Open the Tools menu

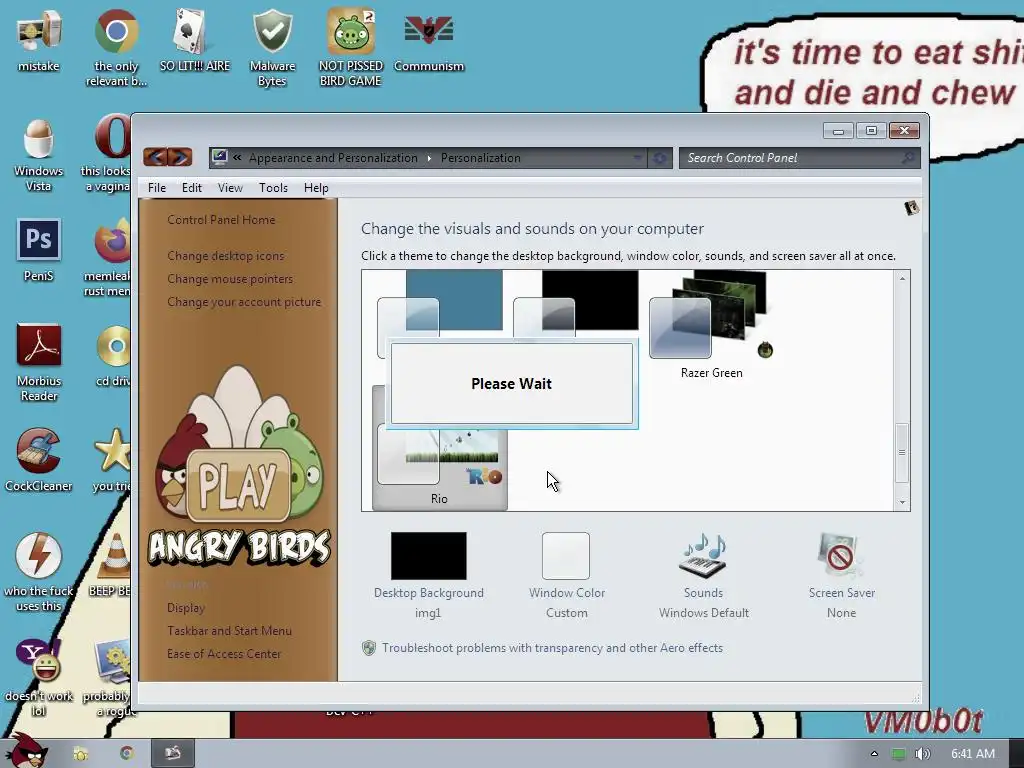click(x=273, y=188)
